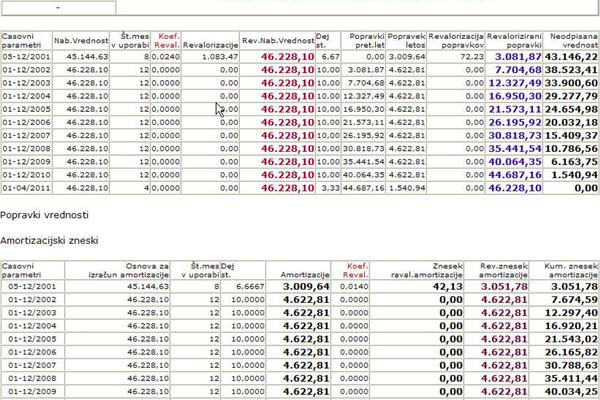
Task: Select blue bold value 44.687,16
Action: (x=515, y=175)
